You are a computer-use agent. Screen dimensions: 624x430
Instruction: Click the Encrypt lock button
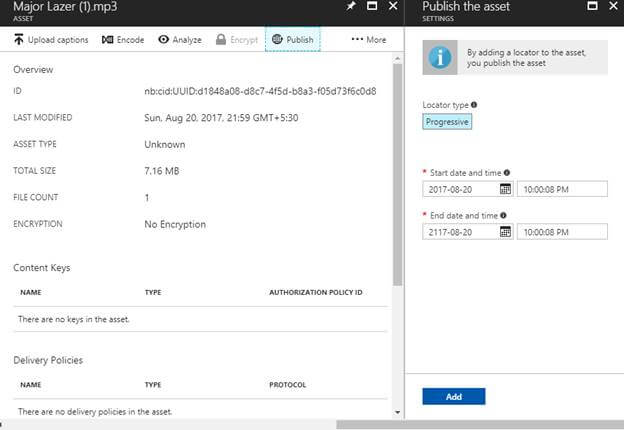[x=237, y=40]
